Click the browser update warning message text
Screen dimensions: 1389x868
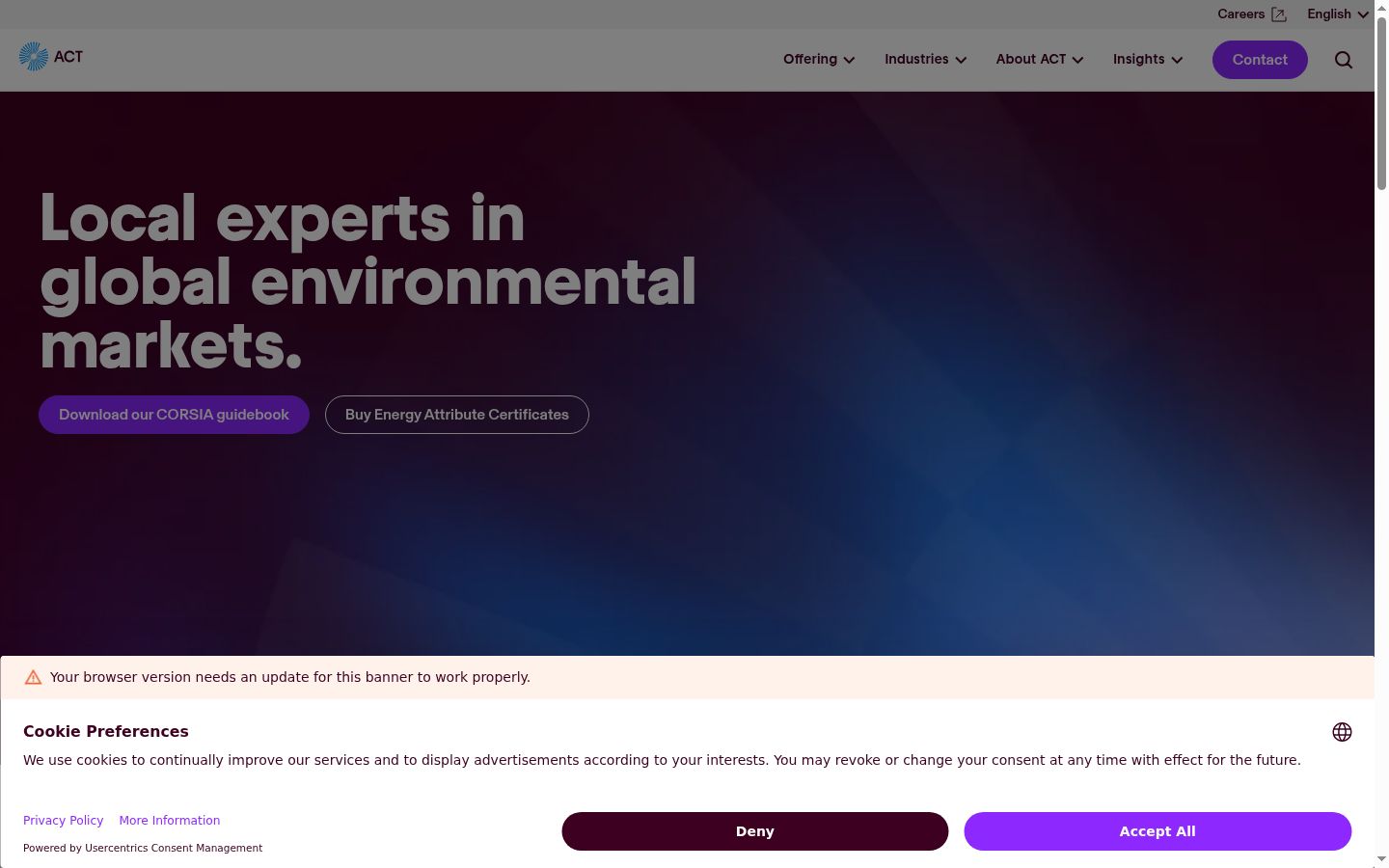(x=290, y=677)
